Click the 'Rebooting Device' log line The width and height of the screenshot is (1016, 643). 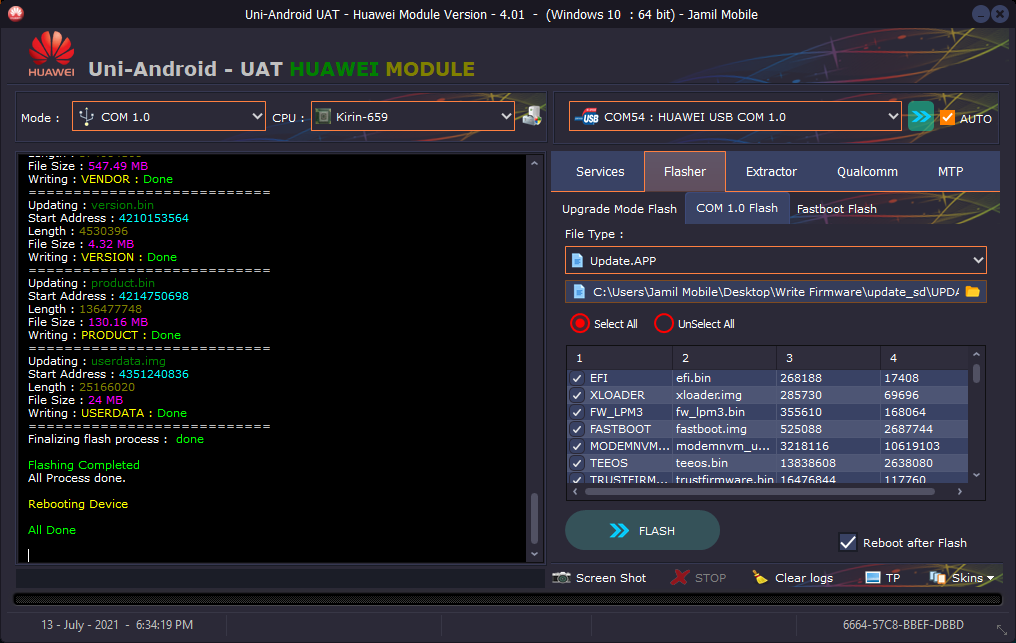(78, 504)
